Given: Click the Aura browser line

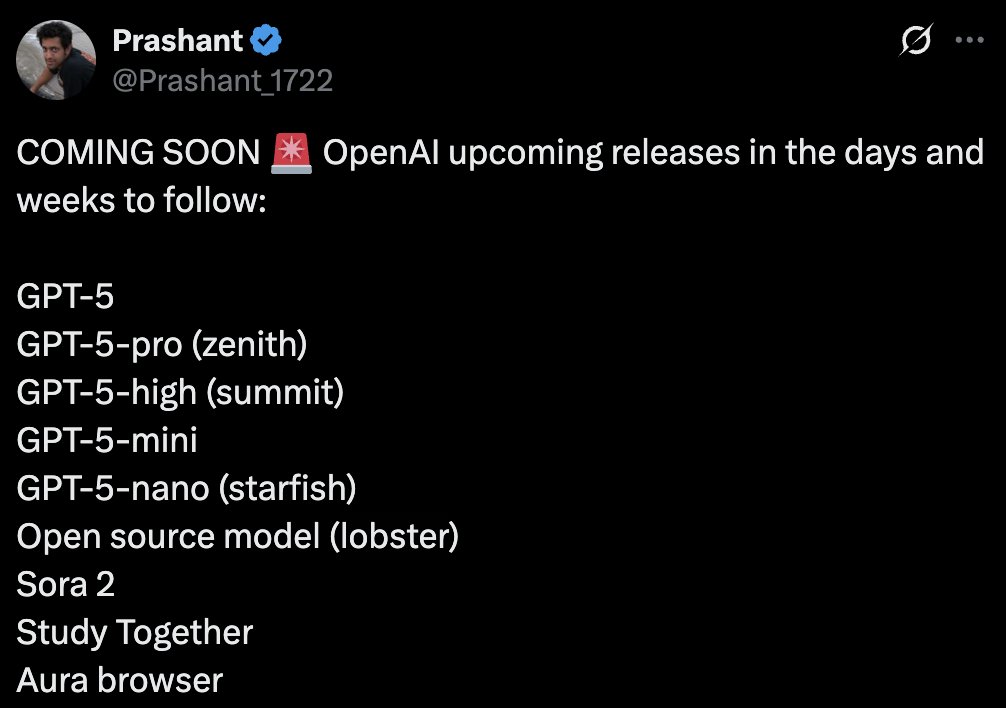Looking at the screenshot, I should [x=120, y=680].
